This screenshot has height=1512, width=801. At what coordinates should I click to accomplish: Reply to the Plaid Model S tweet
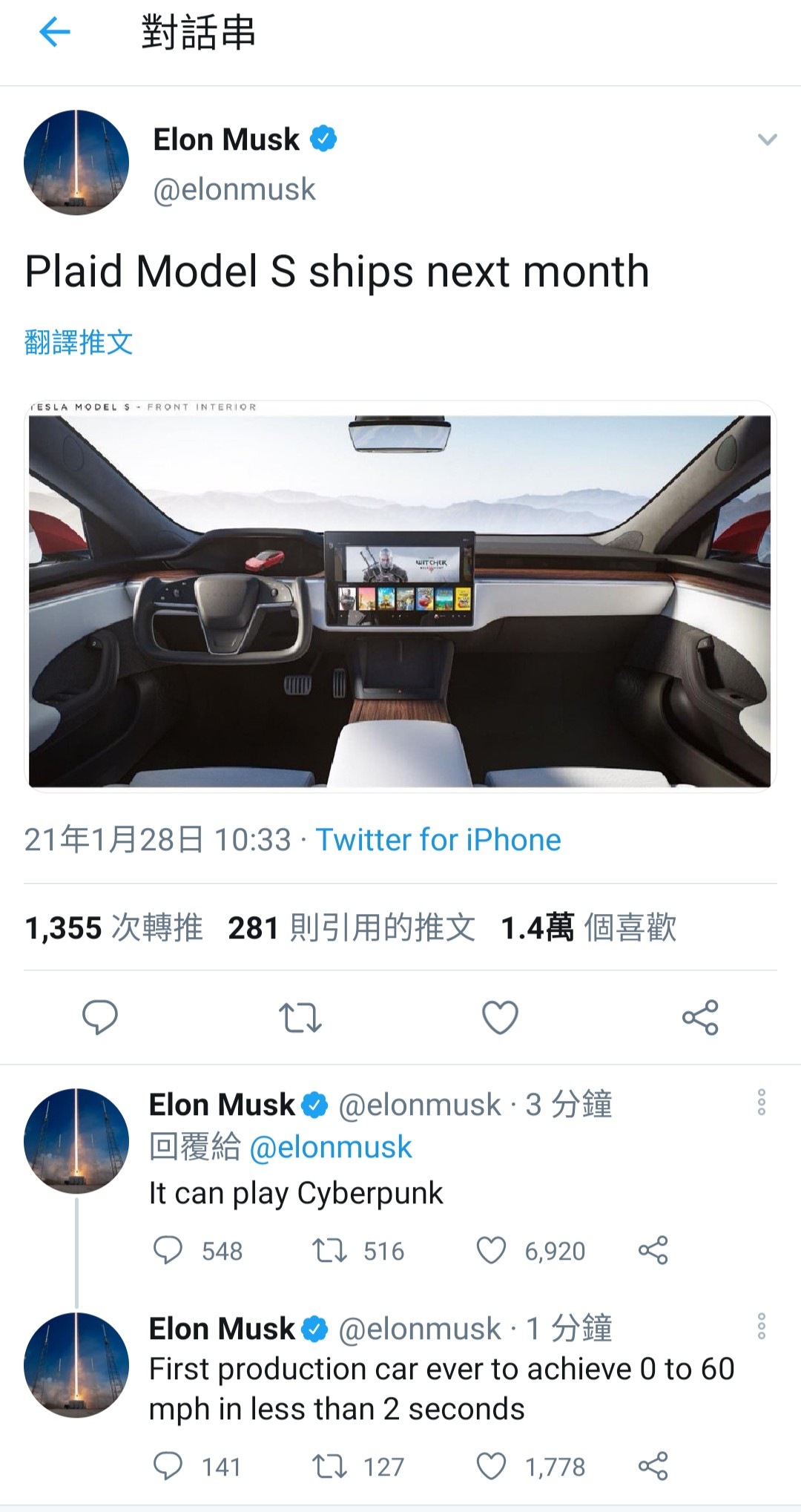pos(99,1017)
